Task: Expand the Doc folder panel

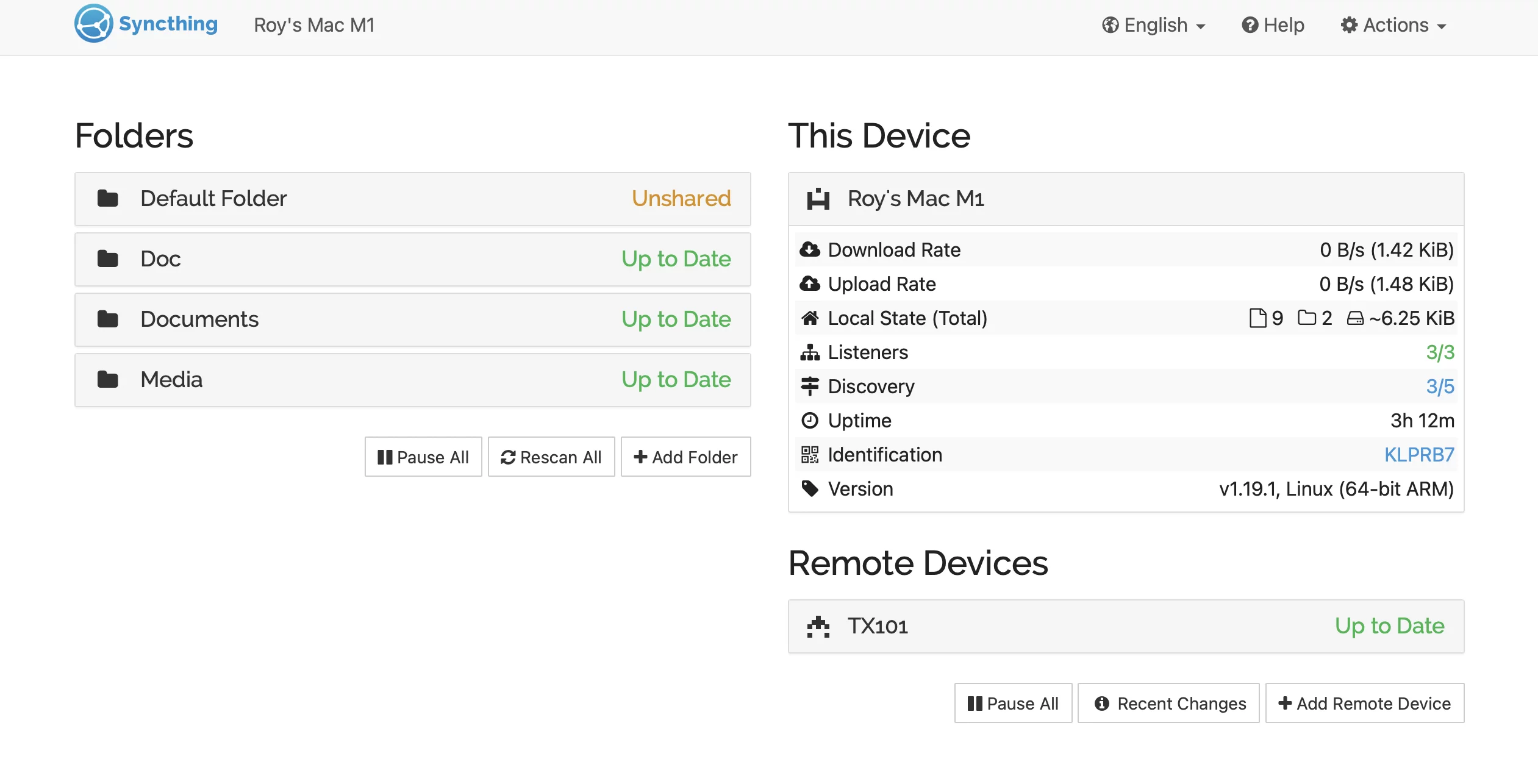Action: pos(412,259)
